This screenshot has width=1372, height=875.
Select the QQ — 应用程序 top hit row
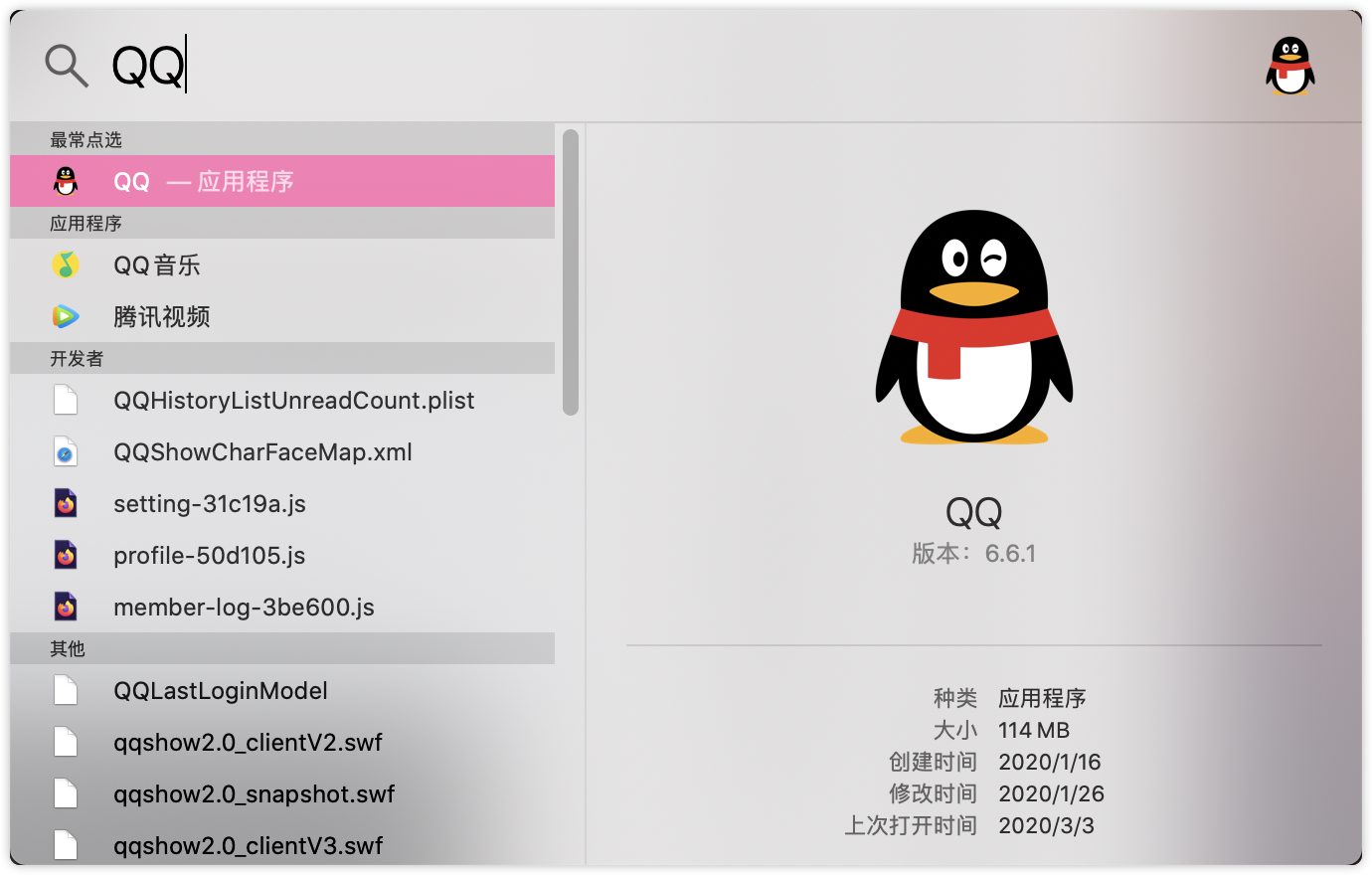pyautogui.click(x=282, y=181)
